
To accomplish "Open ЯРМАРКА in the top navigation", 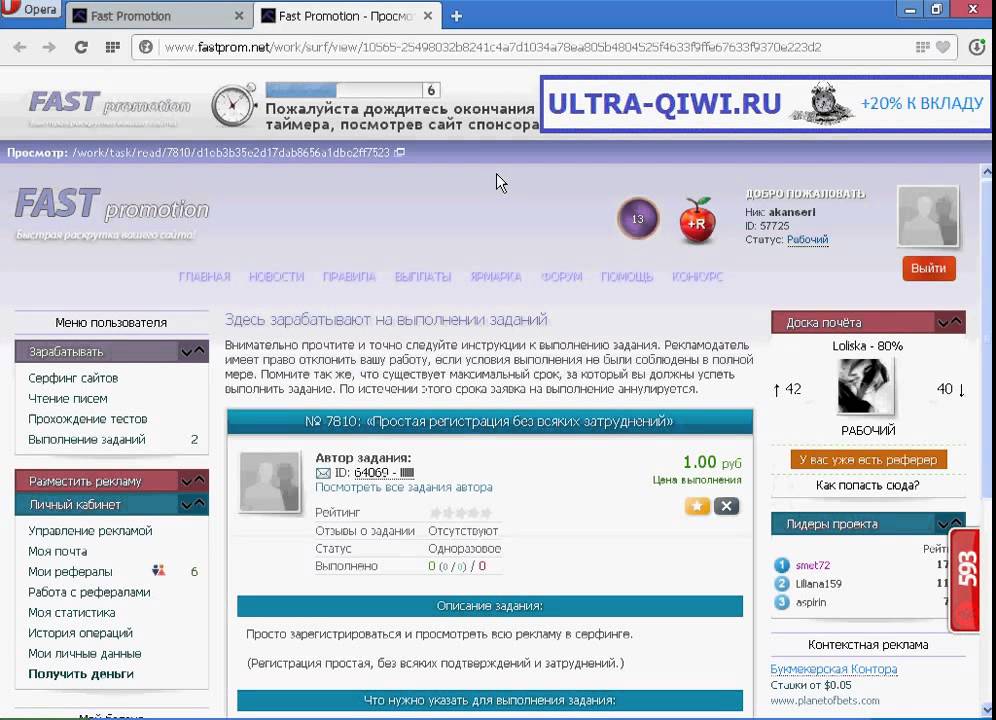I will (496, 276).
